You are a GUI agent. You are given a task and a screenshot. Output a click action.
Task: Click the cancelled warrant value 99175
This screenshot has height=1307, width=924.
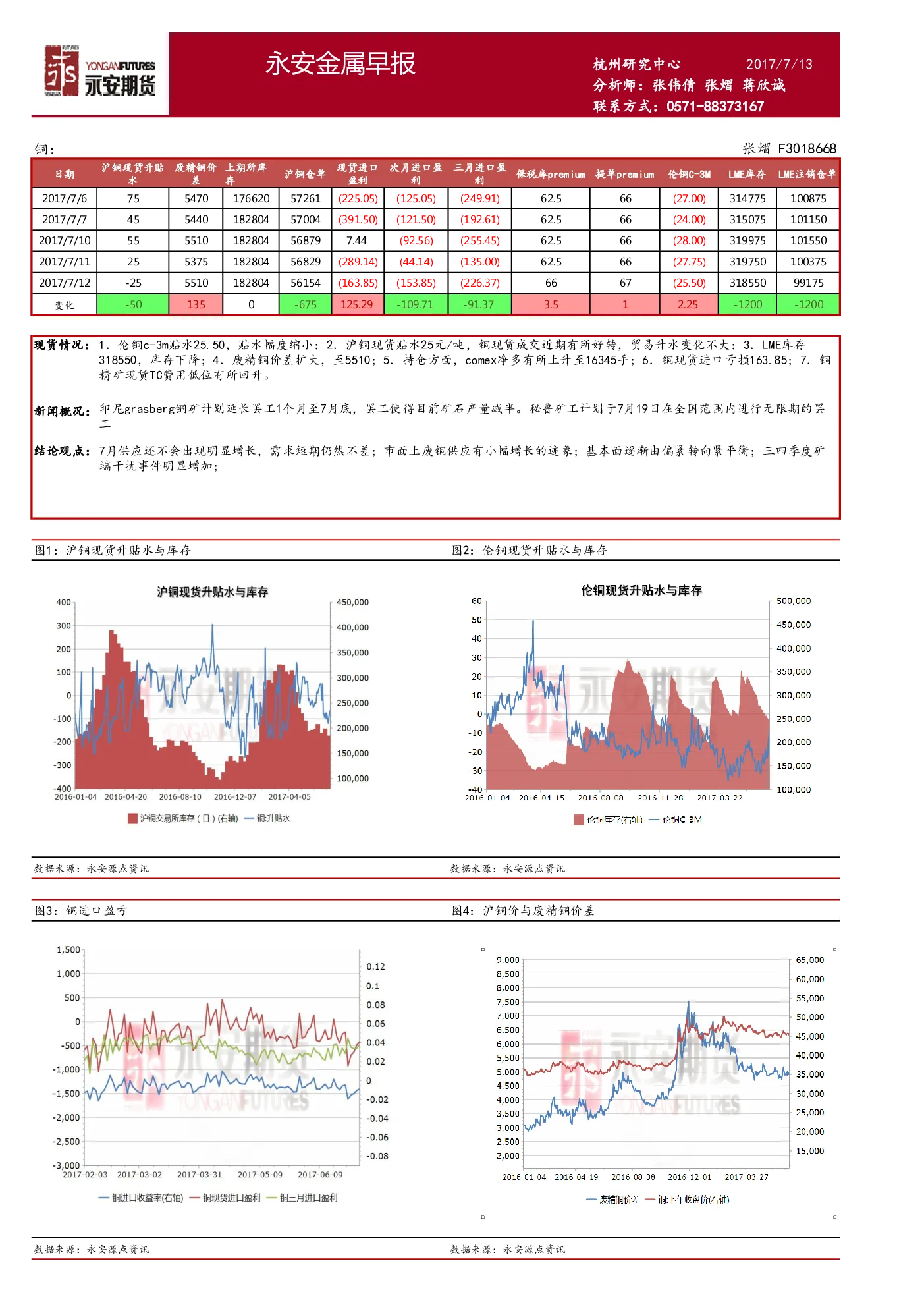coord(809,283)
